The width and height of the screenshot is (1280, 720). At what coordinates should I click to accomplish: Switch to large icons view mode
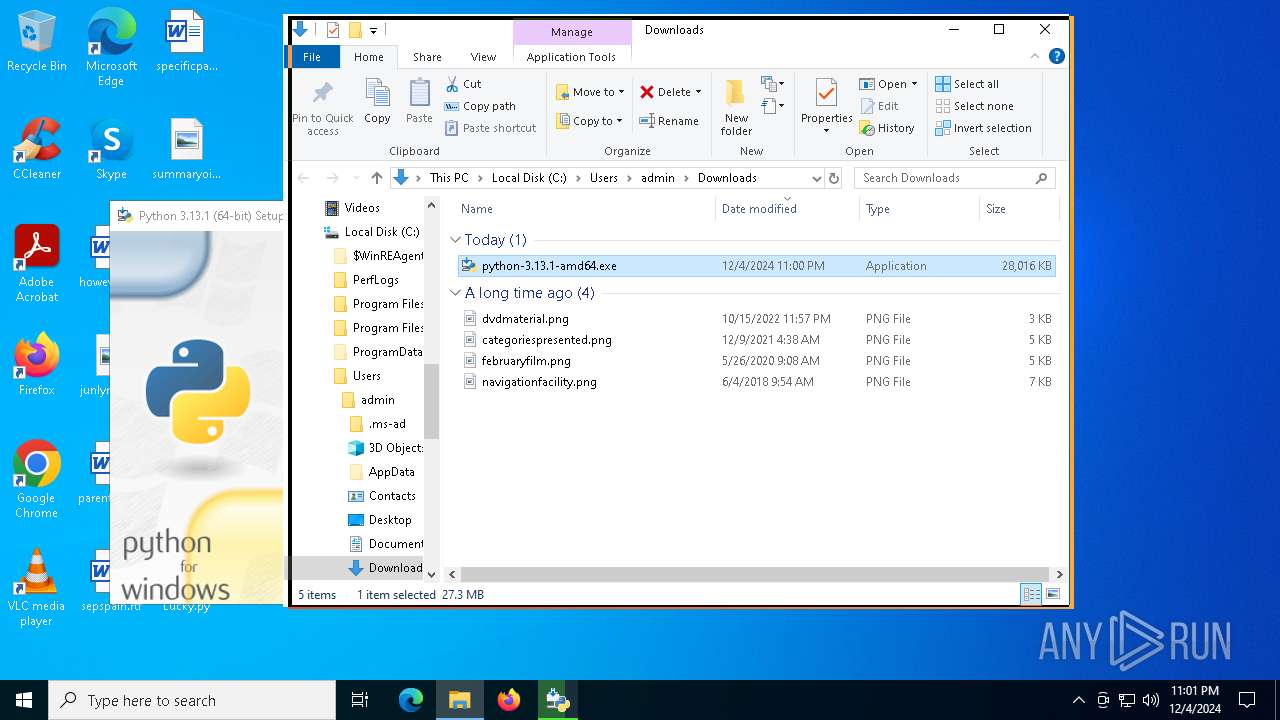[1052, 595]
